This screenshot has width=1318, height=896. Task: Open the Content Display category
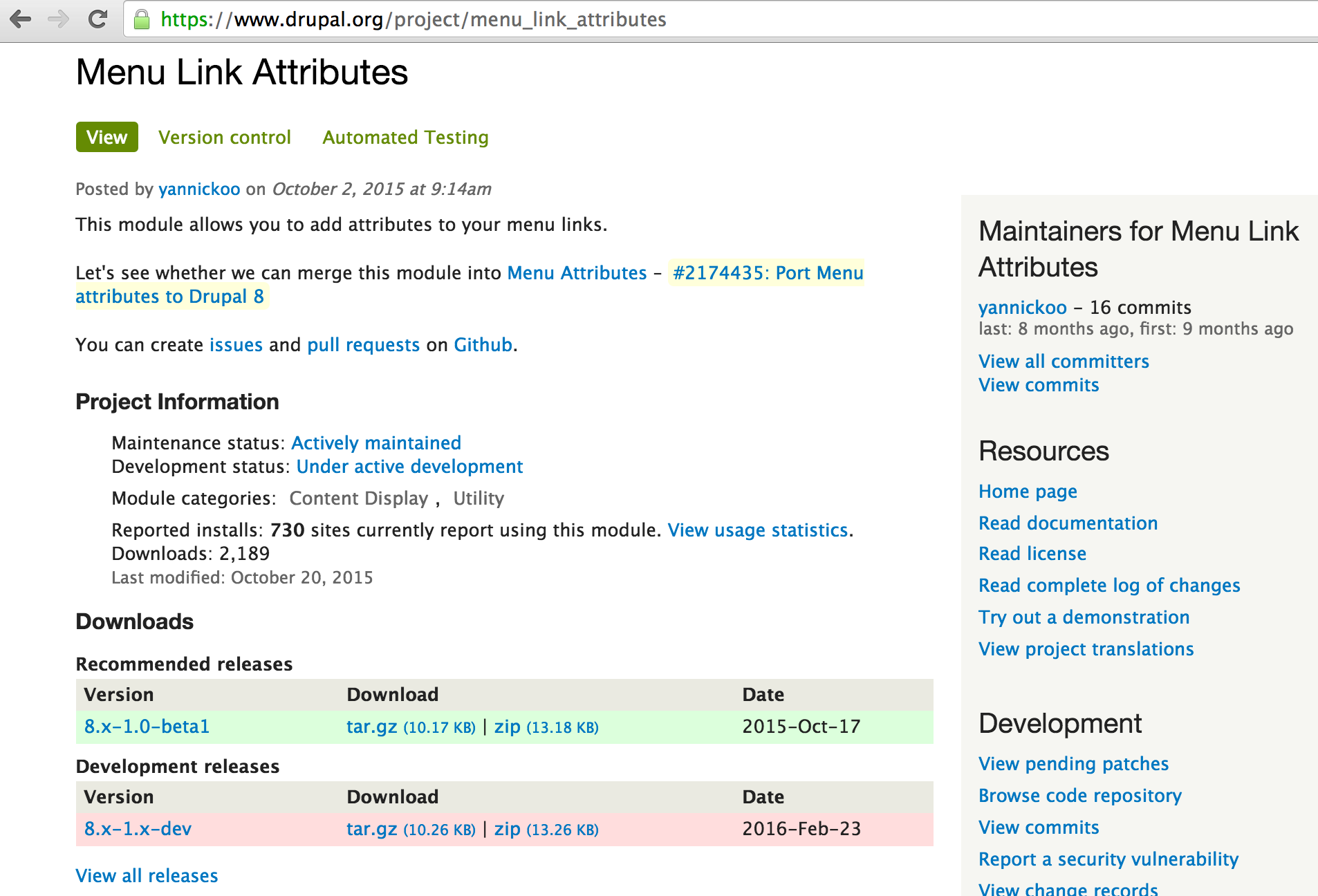pyautogui.click(x=358, y=498)
